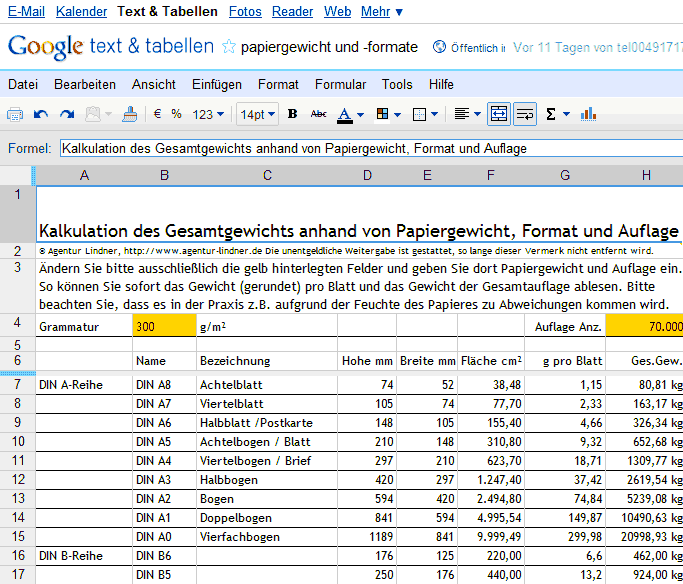The width and height of the screenshot is (683, 584).
Task: Expand the Mehr dropdown
Action: (x=382, y=11)
